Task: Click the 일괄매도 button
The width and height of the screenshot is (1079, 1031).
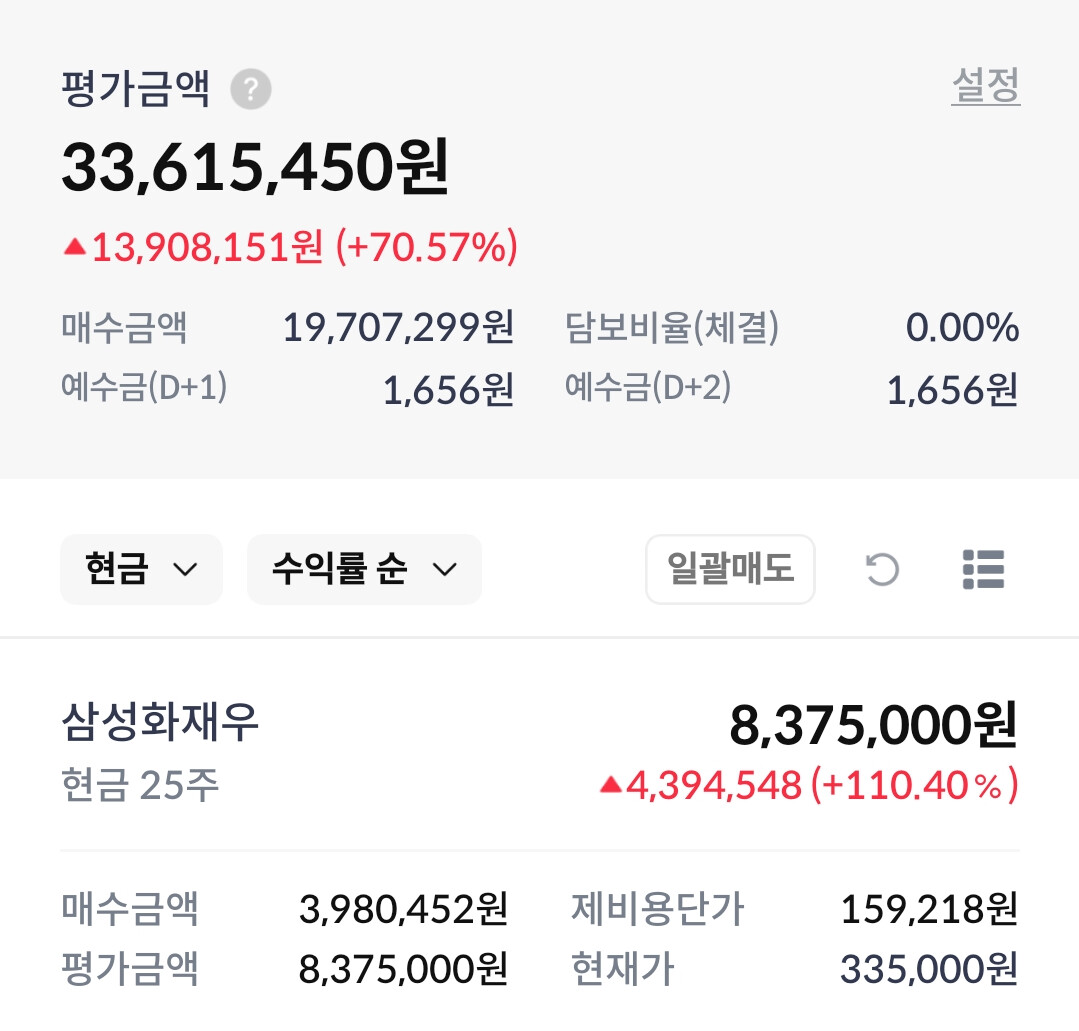Action: (x=730, y=569)
